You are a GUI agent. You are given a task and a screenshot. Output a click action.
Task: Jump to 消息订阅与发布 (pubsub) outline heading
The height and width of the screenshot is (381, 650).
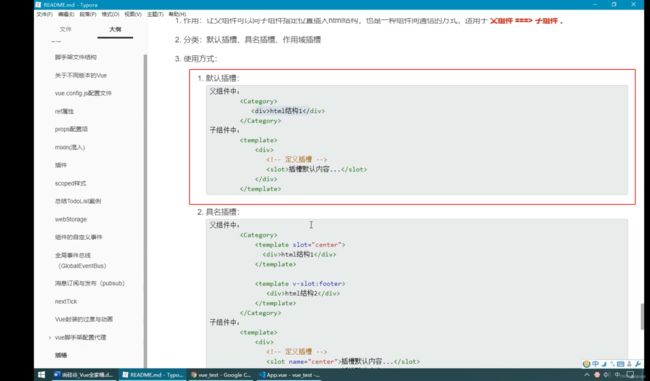click(x=90, y=284)
